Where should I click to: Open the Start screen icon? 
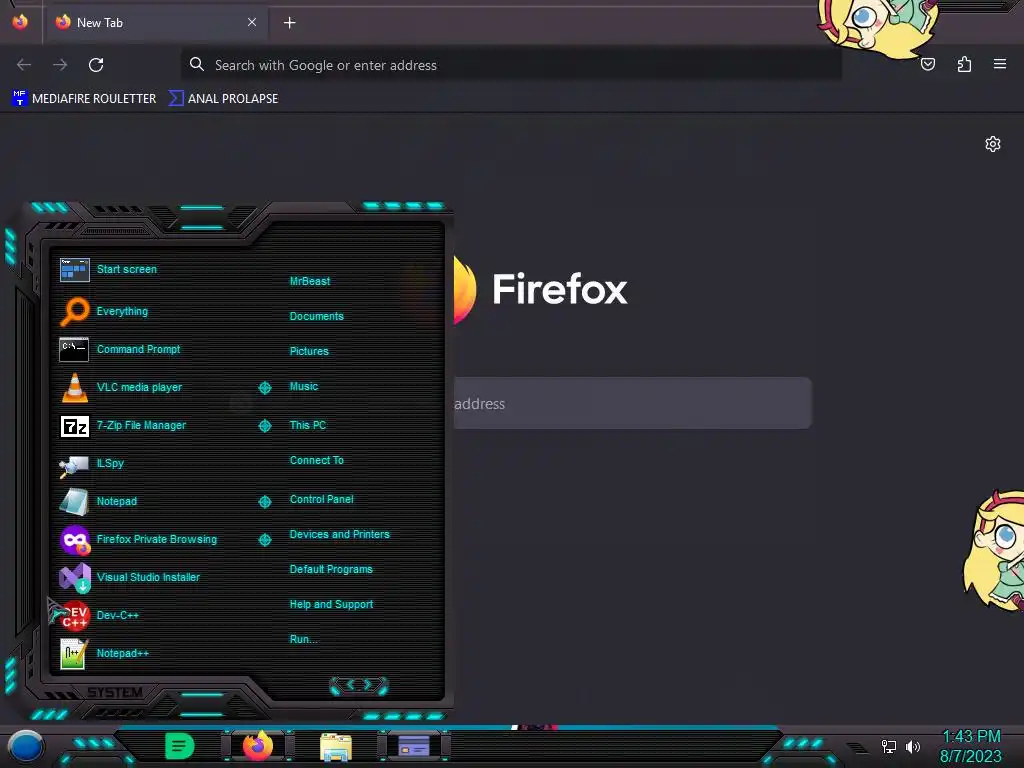(x=74, y=270)
